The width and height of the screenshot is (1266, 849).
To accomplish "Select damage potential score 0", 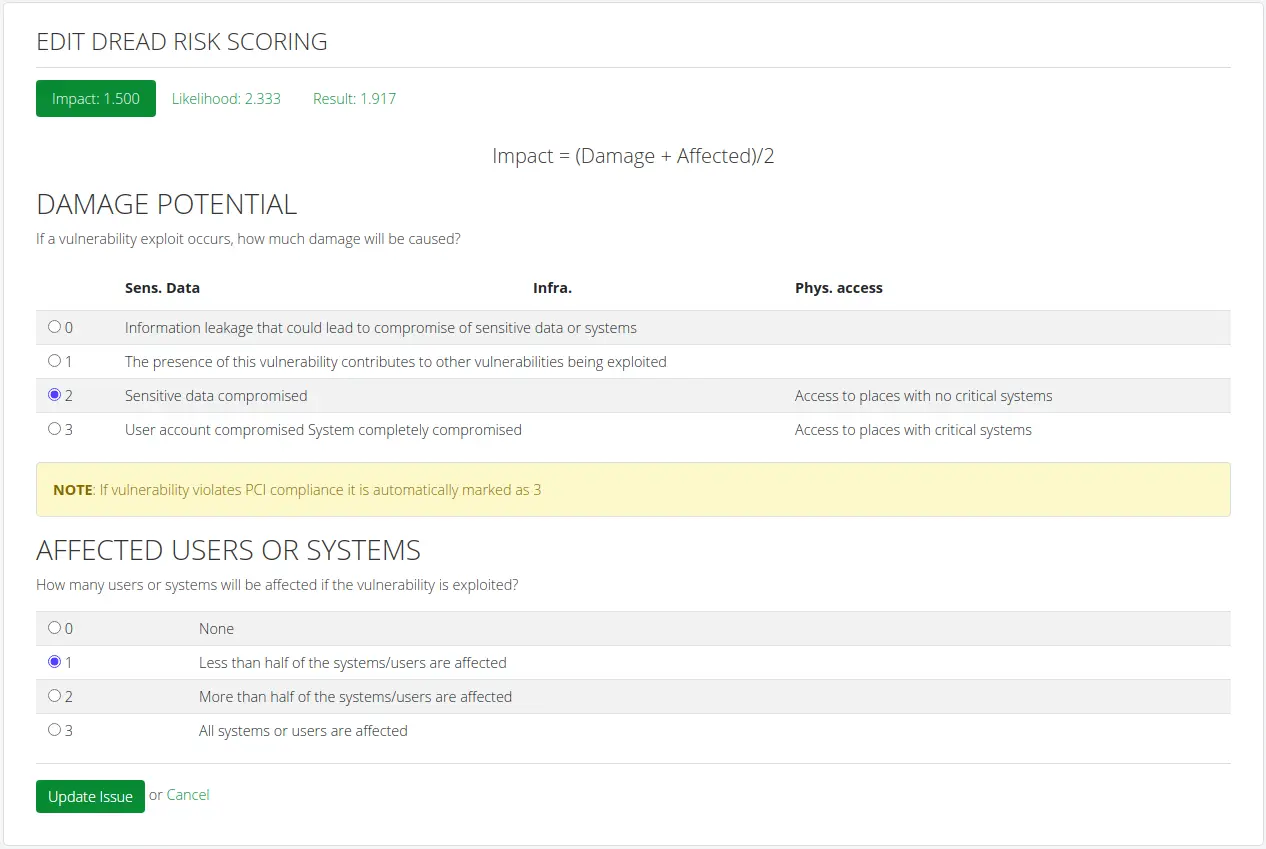I will click(x=55, y=327).
